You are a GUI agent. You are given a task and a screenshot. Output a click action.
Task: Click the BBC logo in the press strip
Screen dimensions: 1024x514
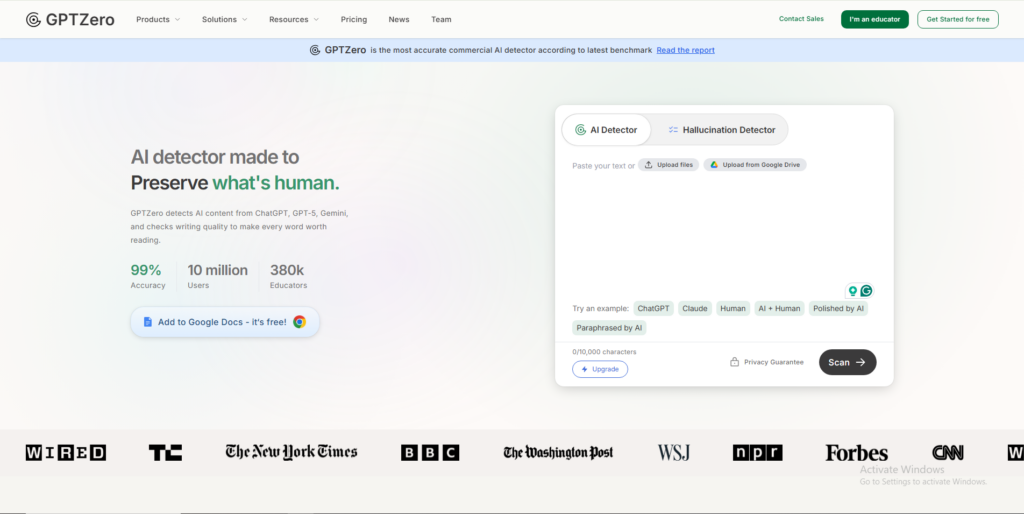point(430,453)
